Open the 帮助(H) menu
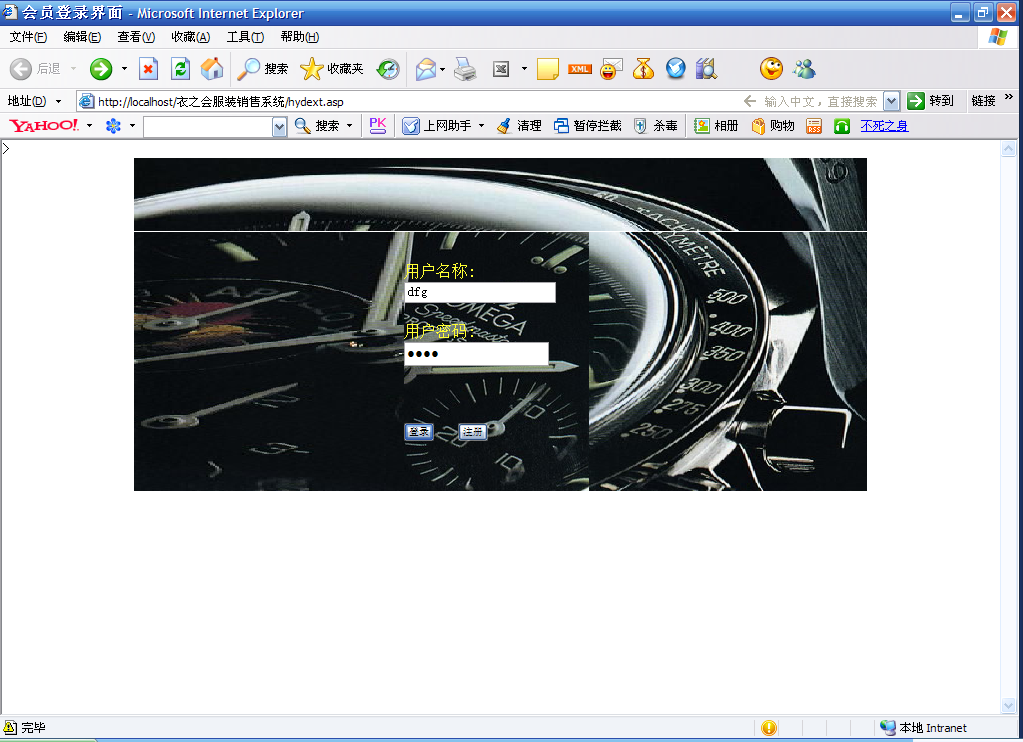The image size is (1023, 742). click(300, 37)
